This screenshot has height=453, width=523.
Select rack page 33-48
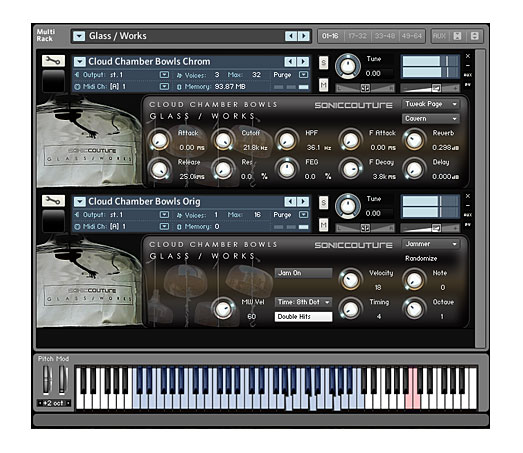pos(384,36)
